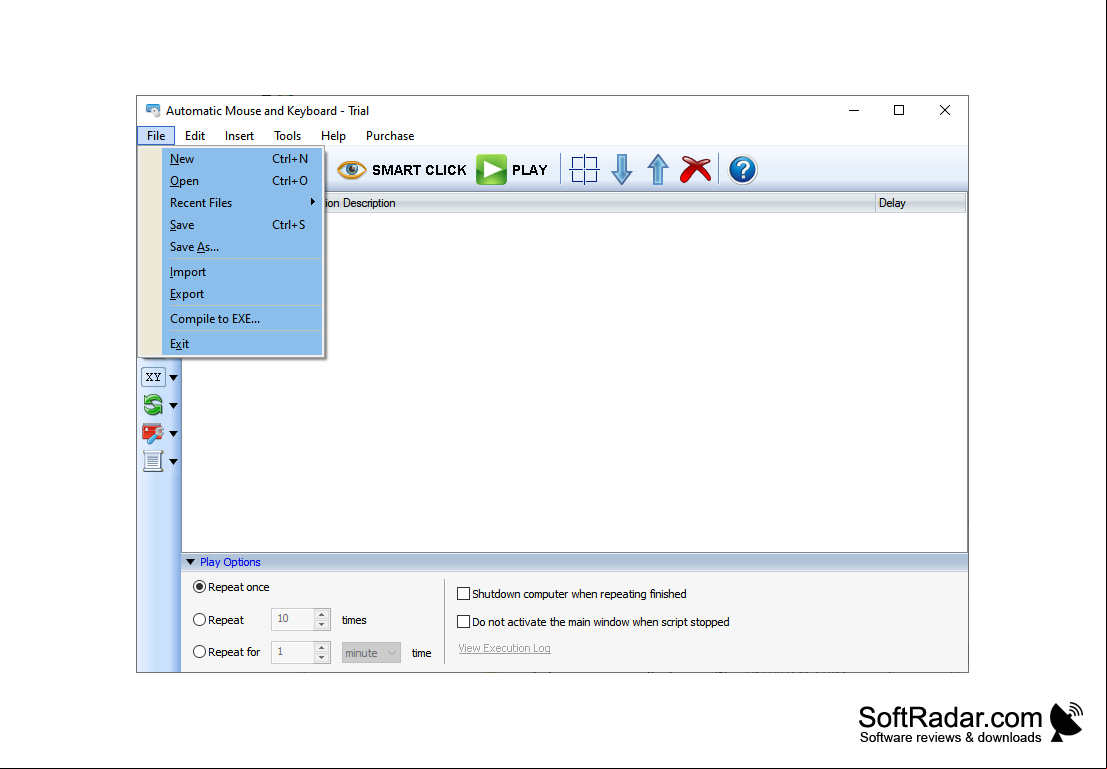The height and width of the screenshot is (769, 1107).
Task: Choose Save As... from File menu
Action: (x=241, y=246)
